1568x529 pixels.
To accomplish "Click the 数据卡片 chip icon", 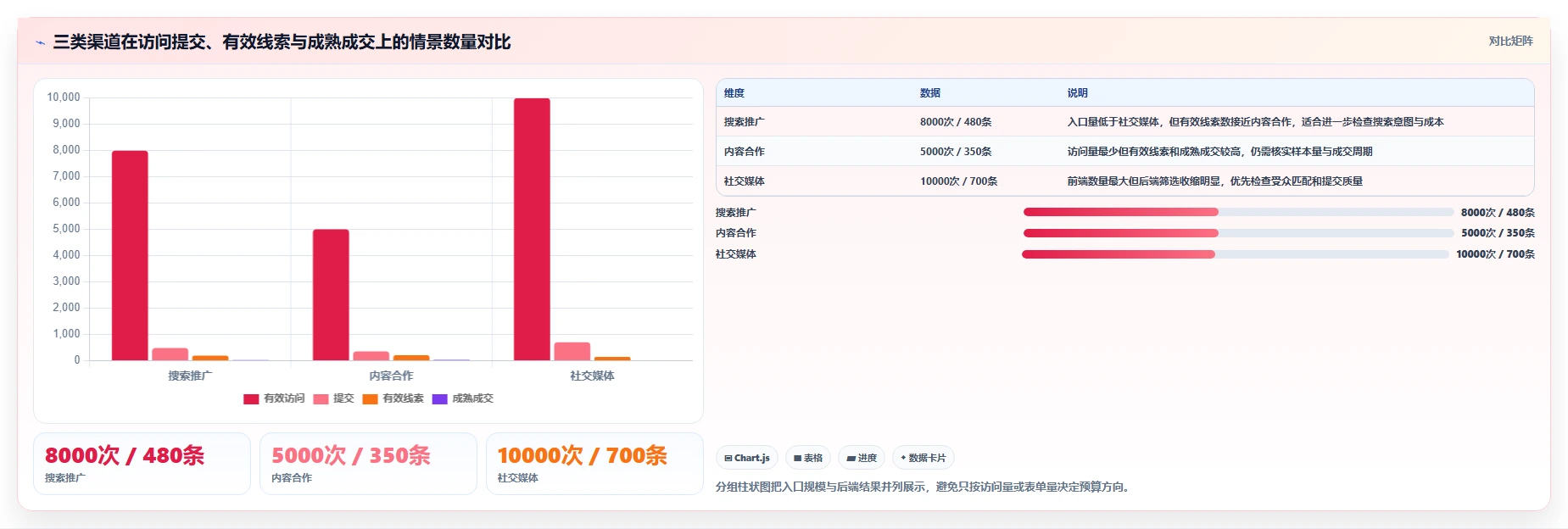I will (x=903, y=458).
